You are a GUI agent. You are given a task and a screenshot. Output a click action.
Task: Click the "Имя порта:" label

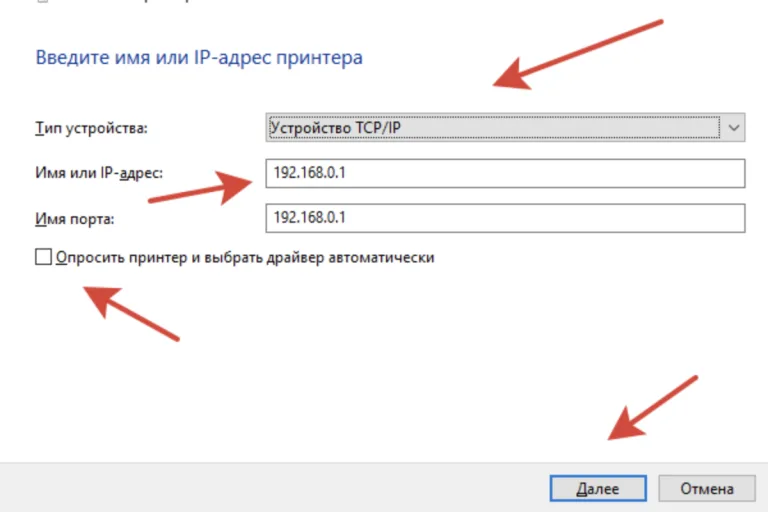coord(74,219)
